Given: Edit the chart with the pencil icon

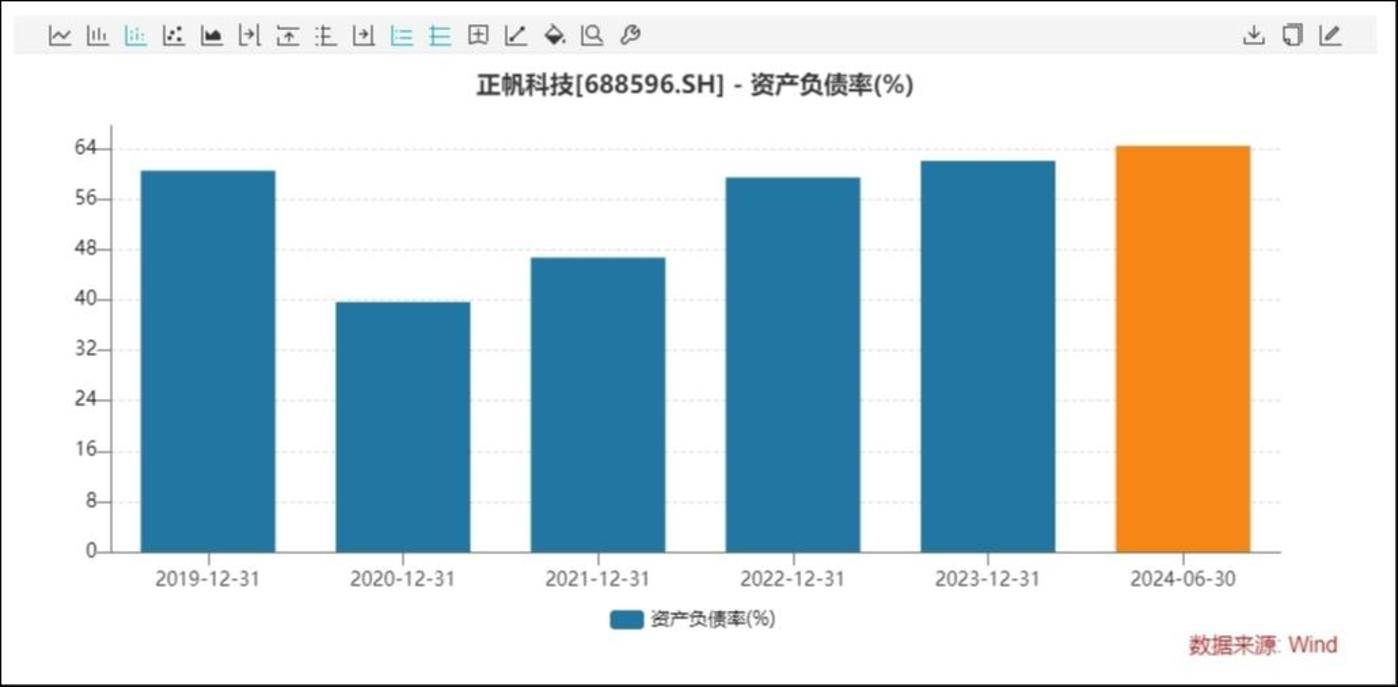Looking at the screenshot, I should (1330, 36).
